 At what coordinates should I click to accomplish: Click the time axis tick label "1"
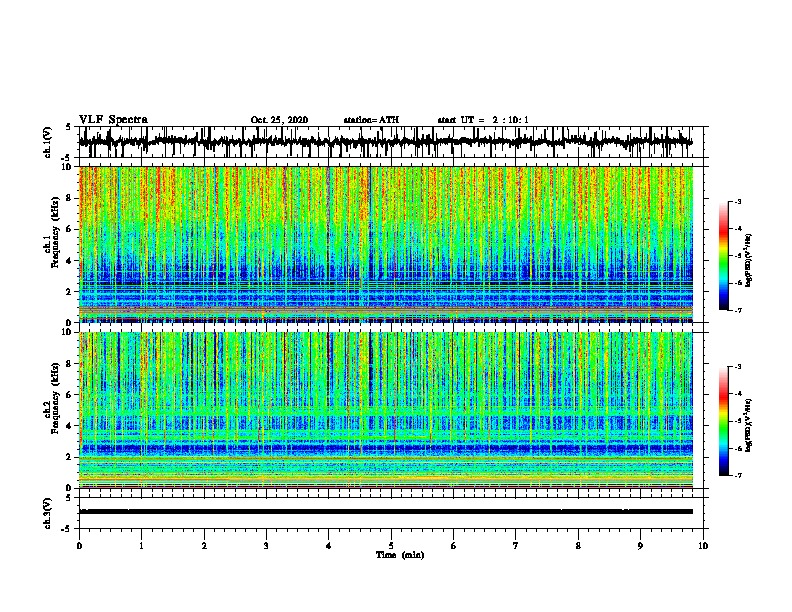coord(141,546)
